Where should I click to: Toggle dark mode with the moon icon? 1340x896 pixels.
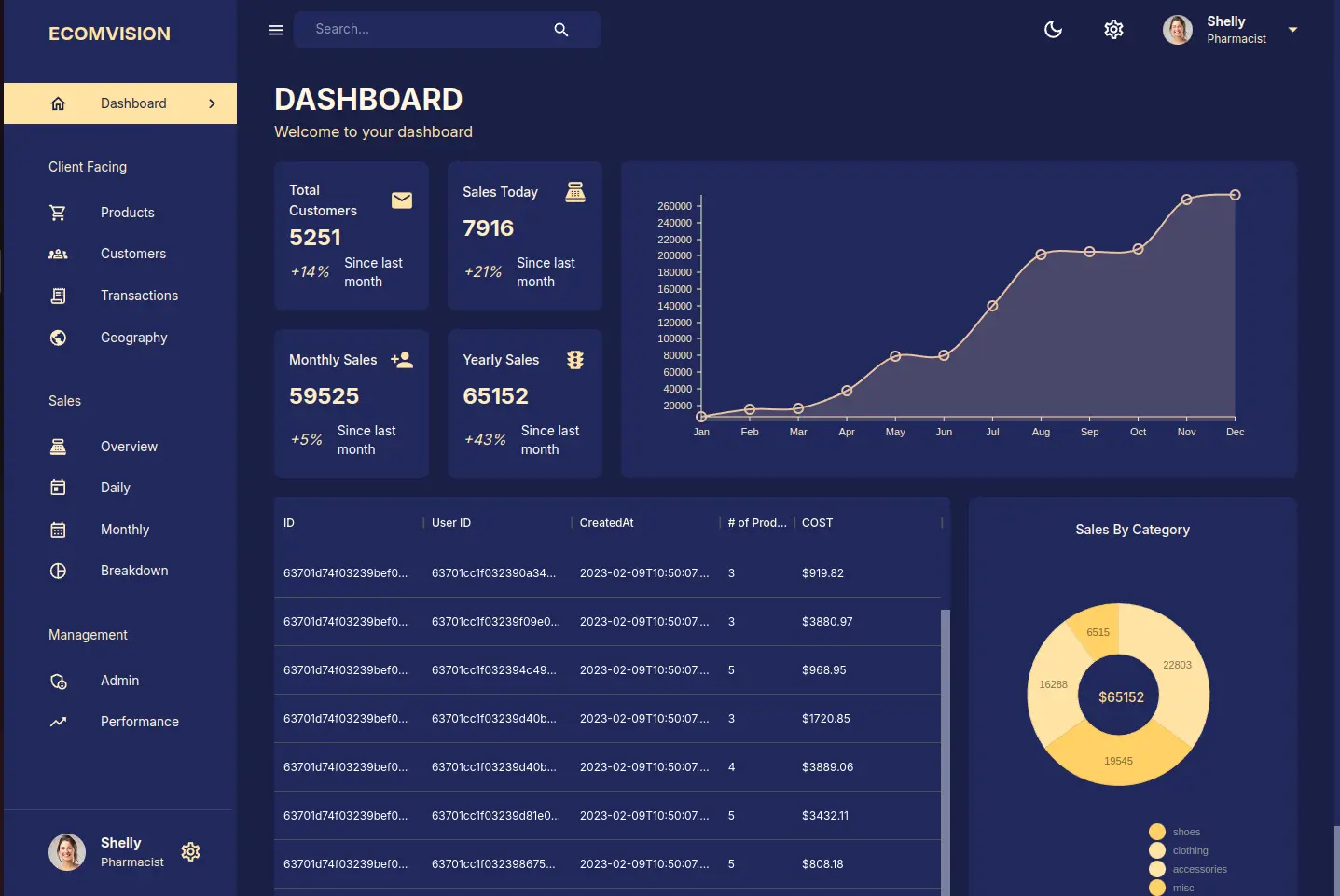pos(1053,30)
